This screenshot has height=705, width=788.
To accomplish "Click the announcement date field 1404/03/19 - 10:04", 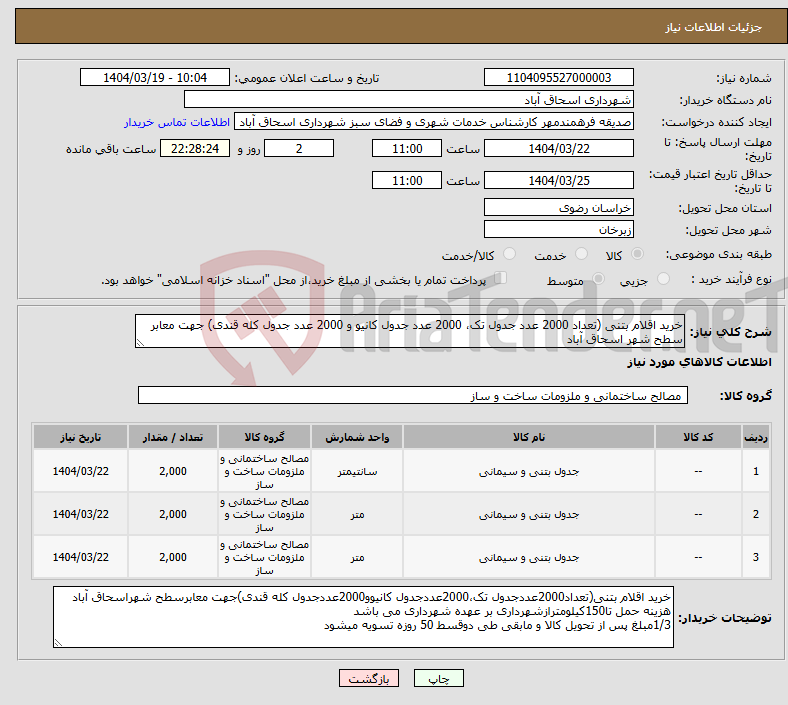I will (155, 77).
